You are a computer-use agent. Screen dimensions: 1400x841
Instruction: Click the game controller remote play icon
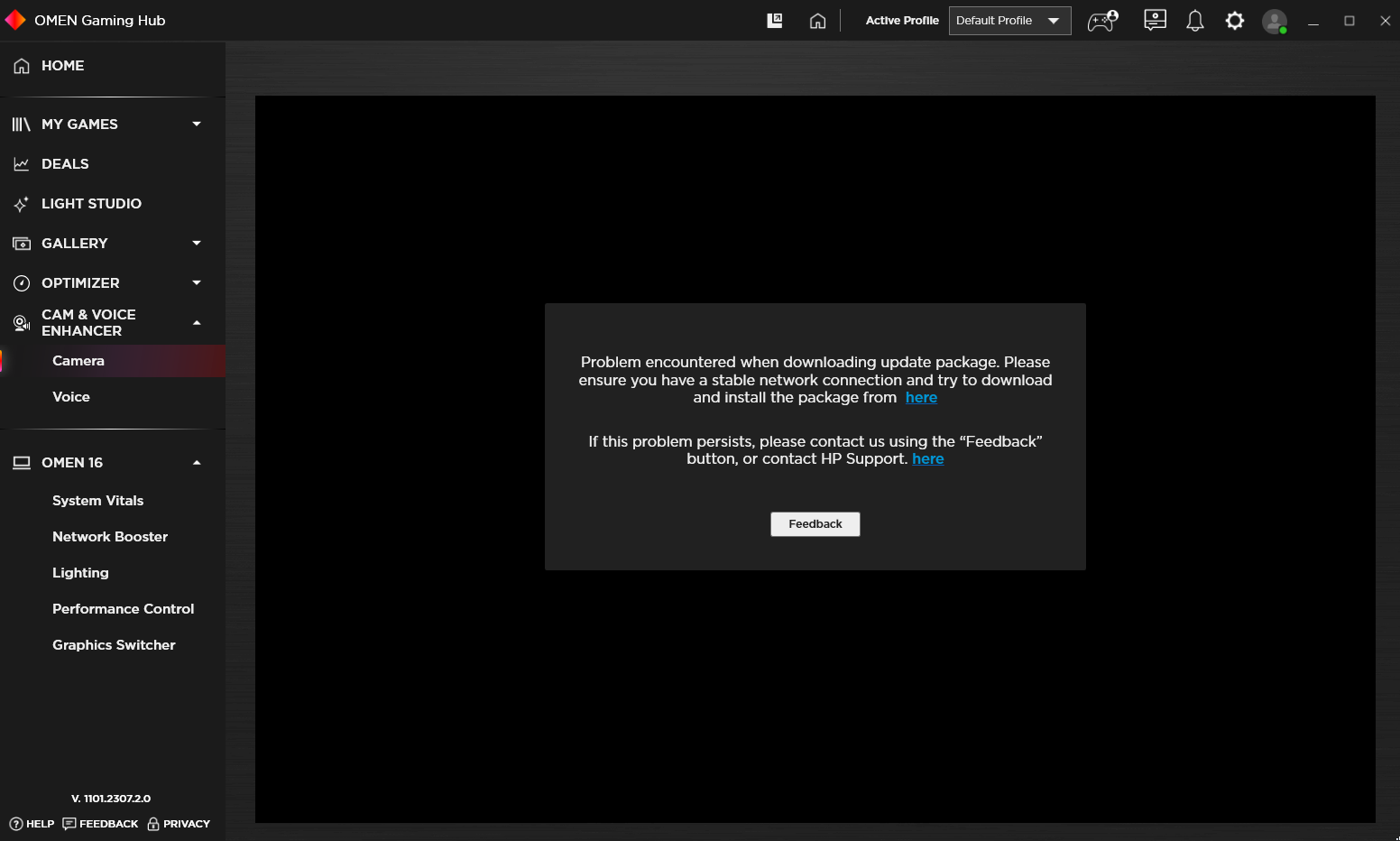(x=1101, y=21)
